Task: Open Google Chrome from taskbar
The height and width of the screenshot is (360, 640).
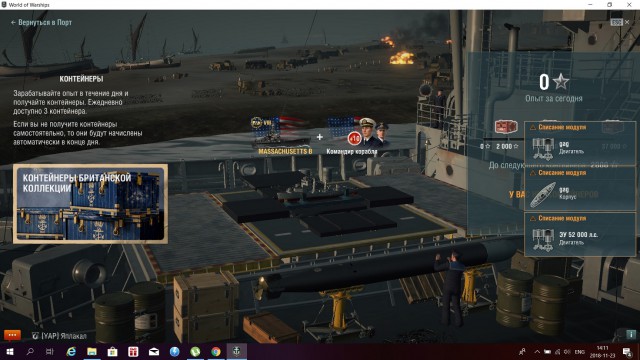Action: click(x=216, y=351)
